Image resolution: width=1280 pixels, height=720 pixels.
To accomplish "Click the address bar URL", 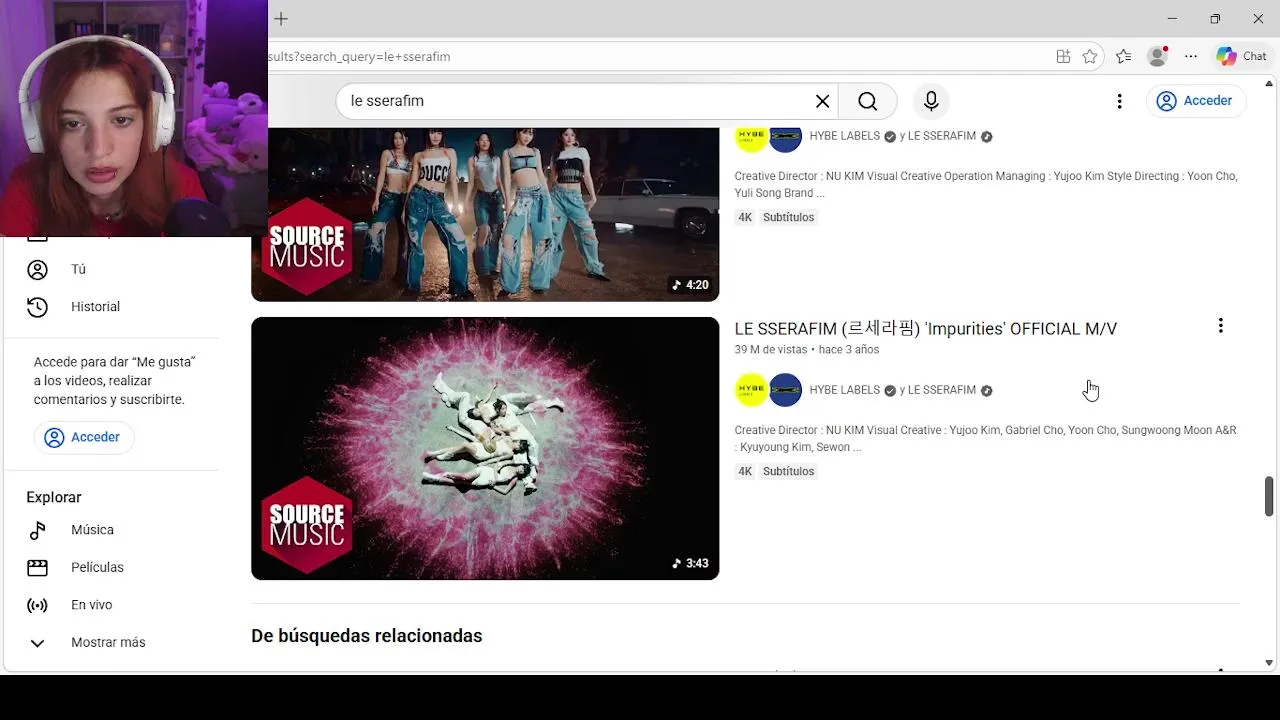I will (x=358, y=57).
